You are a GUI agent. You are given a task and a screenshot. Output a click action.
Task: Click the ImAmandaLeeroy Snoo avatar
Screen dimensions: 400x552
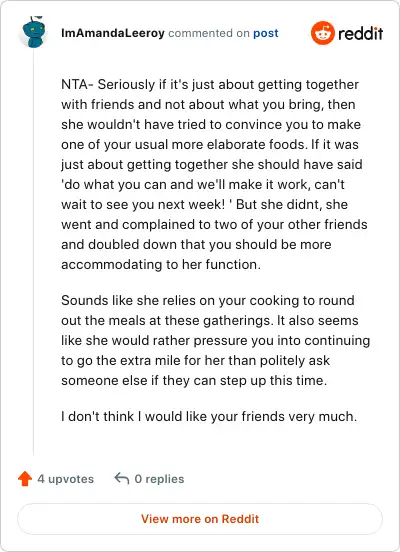pyautogui.click(x=34, y=32)
